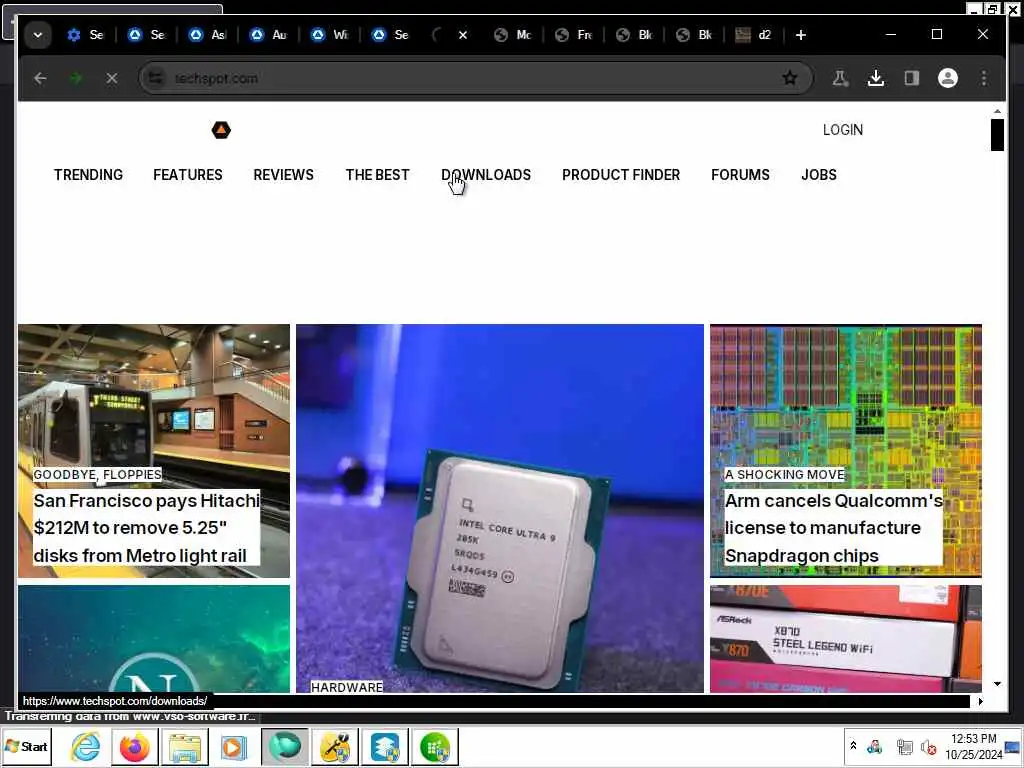
Task: Click the A SHOCKING MOVE label
Action: click(784, 475)
